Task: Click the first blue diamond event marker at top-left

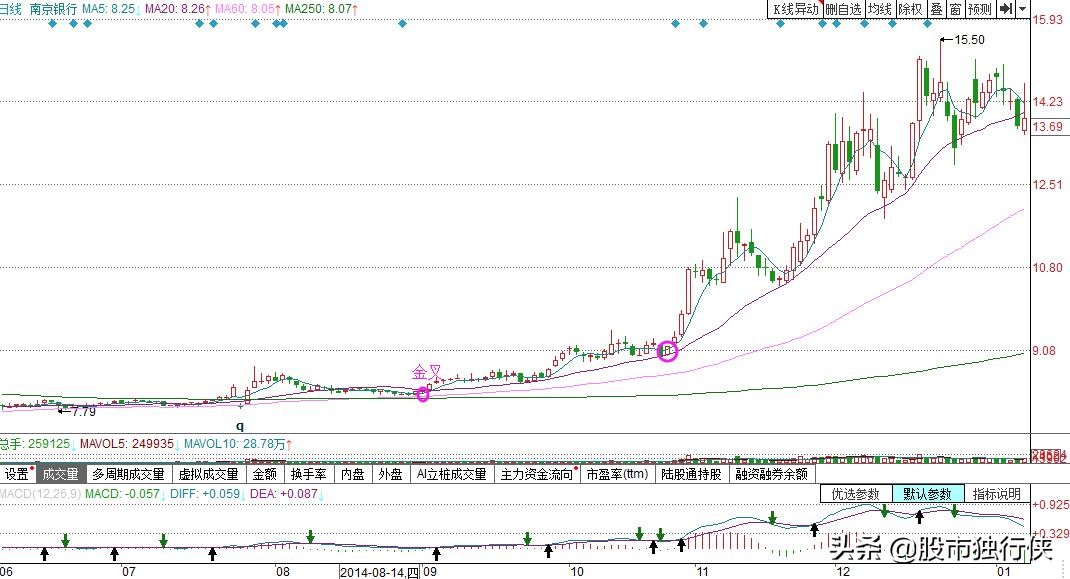Action: click(x=53, y=24)
